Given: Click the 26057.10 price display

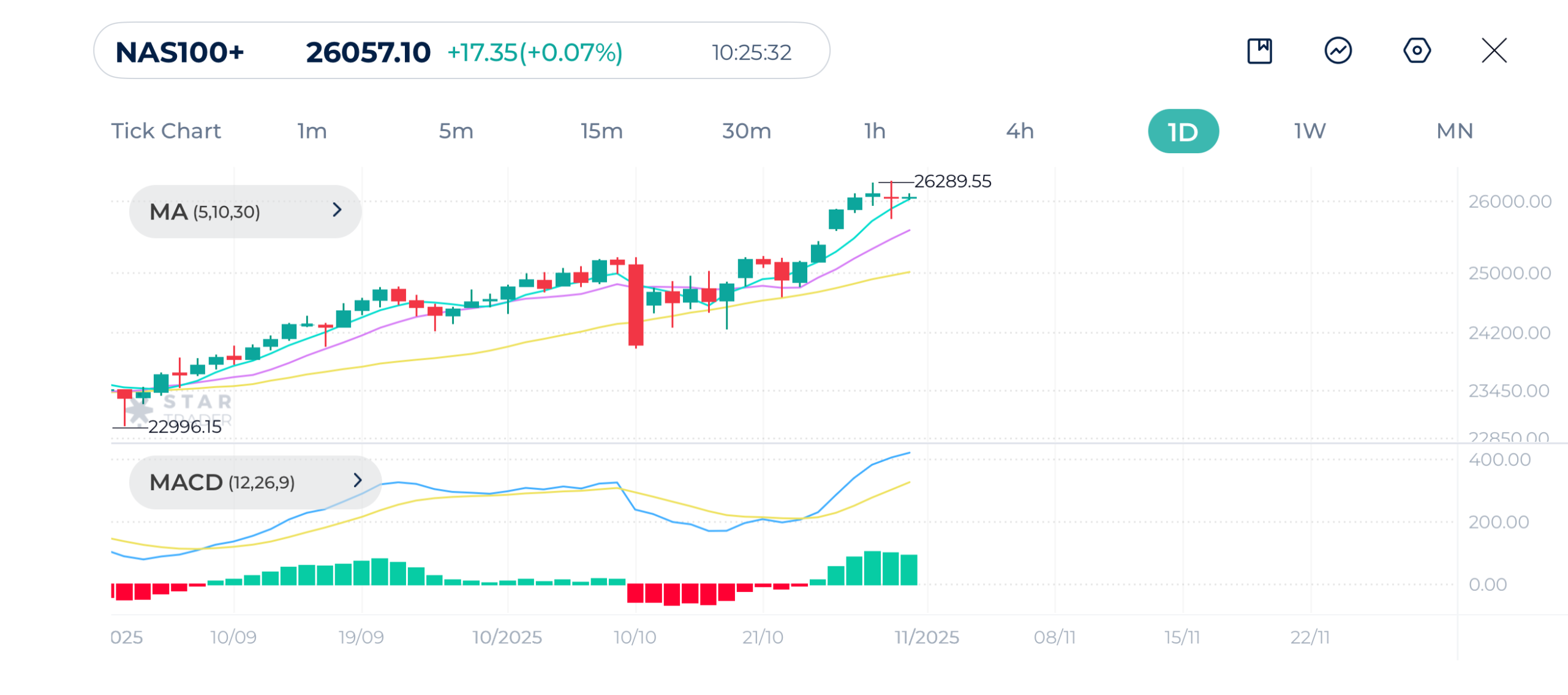Looking at the screenshot, I should point(368,53).
